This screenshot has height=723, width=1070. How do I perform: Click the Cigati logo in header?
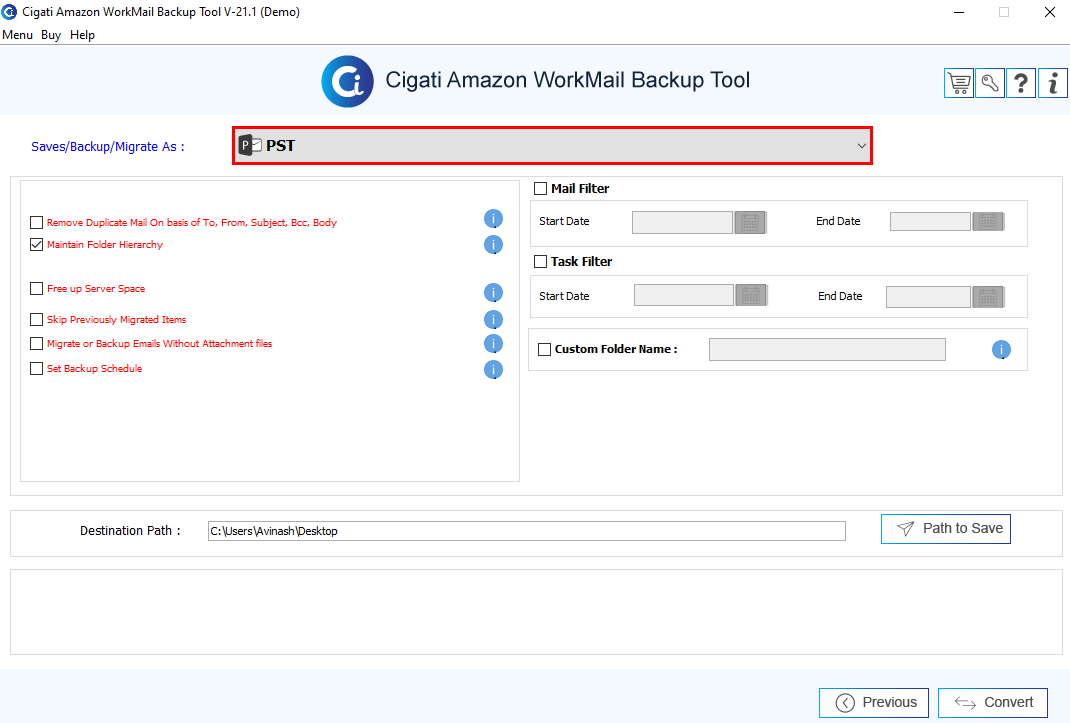347,81
